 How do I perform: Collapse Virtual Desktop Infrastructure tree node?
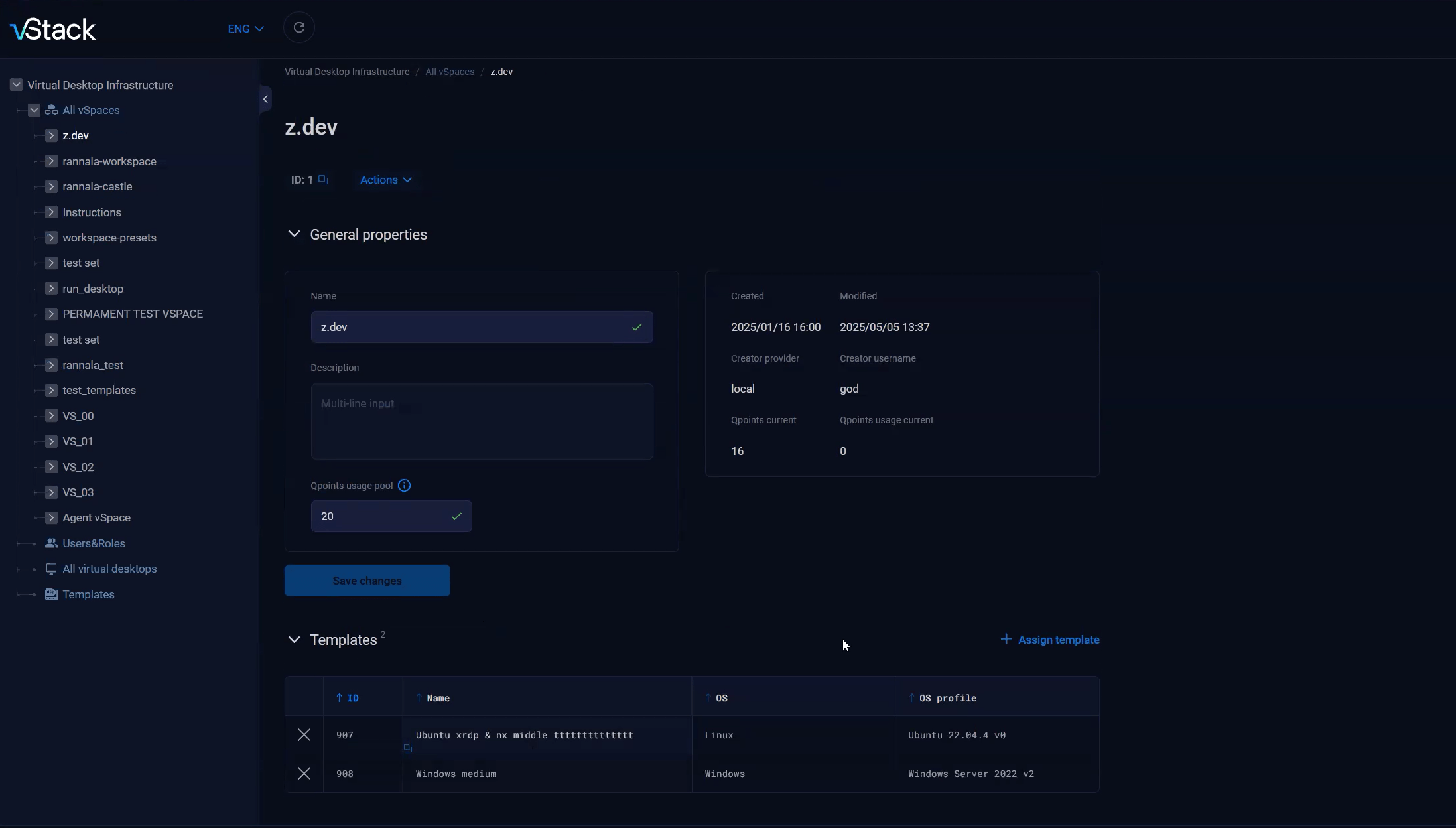coord(17,85)
